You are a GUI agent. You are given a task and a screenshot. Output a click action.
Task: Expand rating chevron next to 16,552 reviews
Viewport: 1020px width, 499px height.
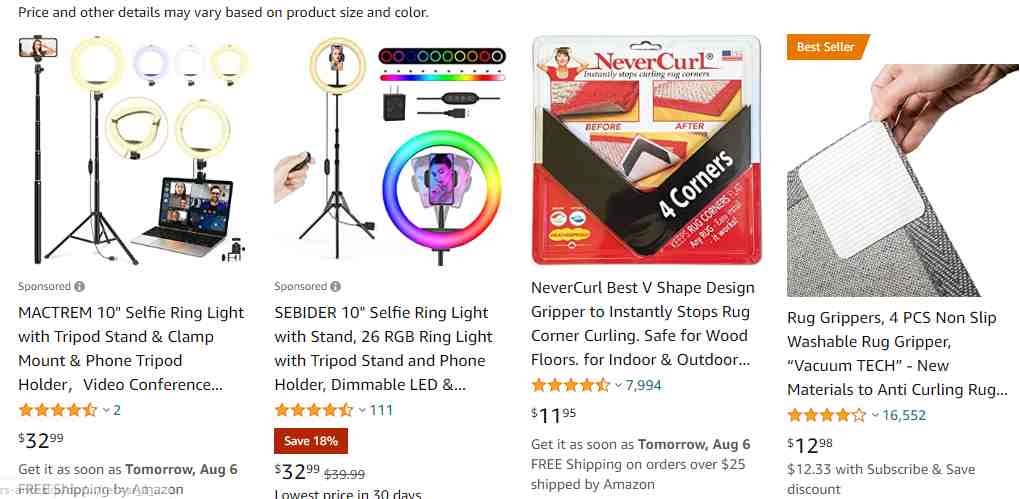coord(875,416)
